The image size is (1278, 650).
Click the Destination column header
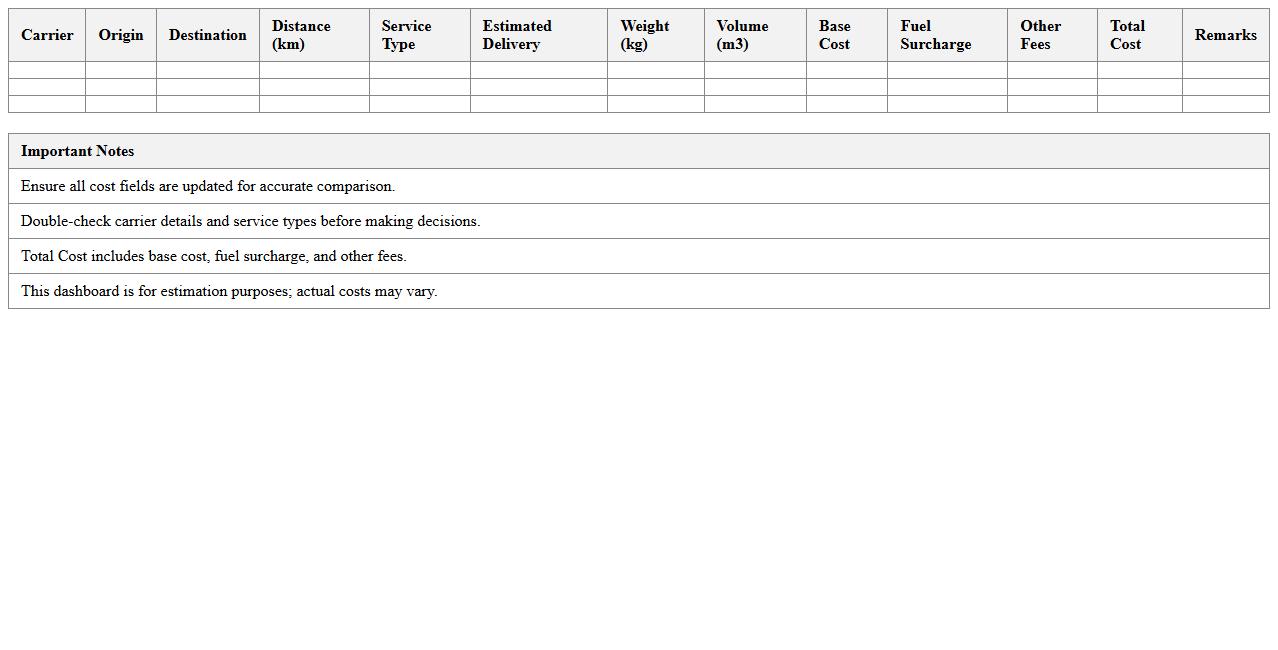click(x=207, y=34)
